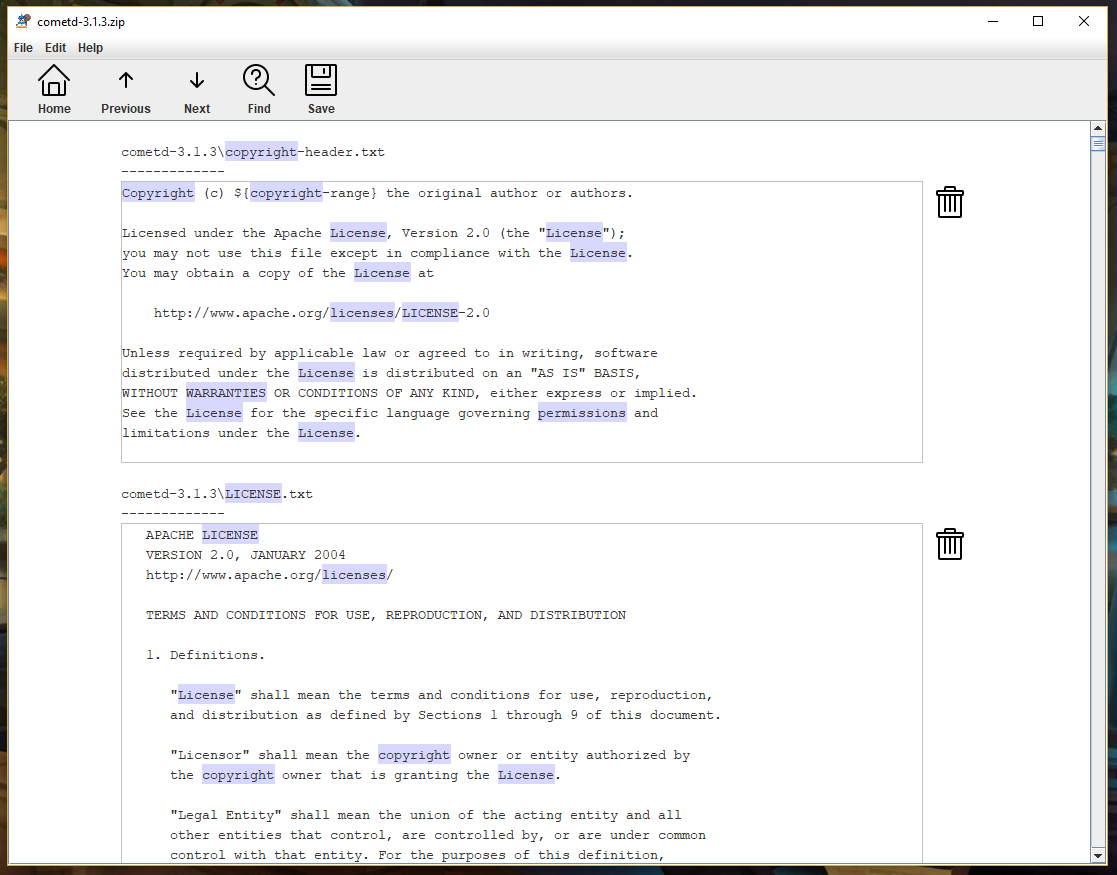Click the quoted term "Licensor"
Screen dimensions: 1117x875
[x=209, y=755]
